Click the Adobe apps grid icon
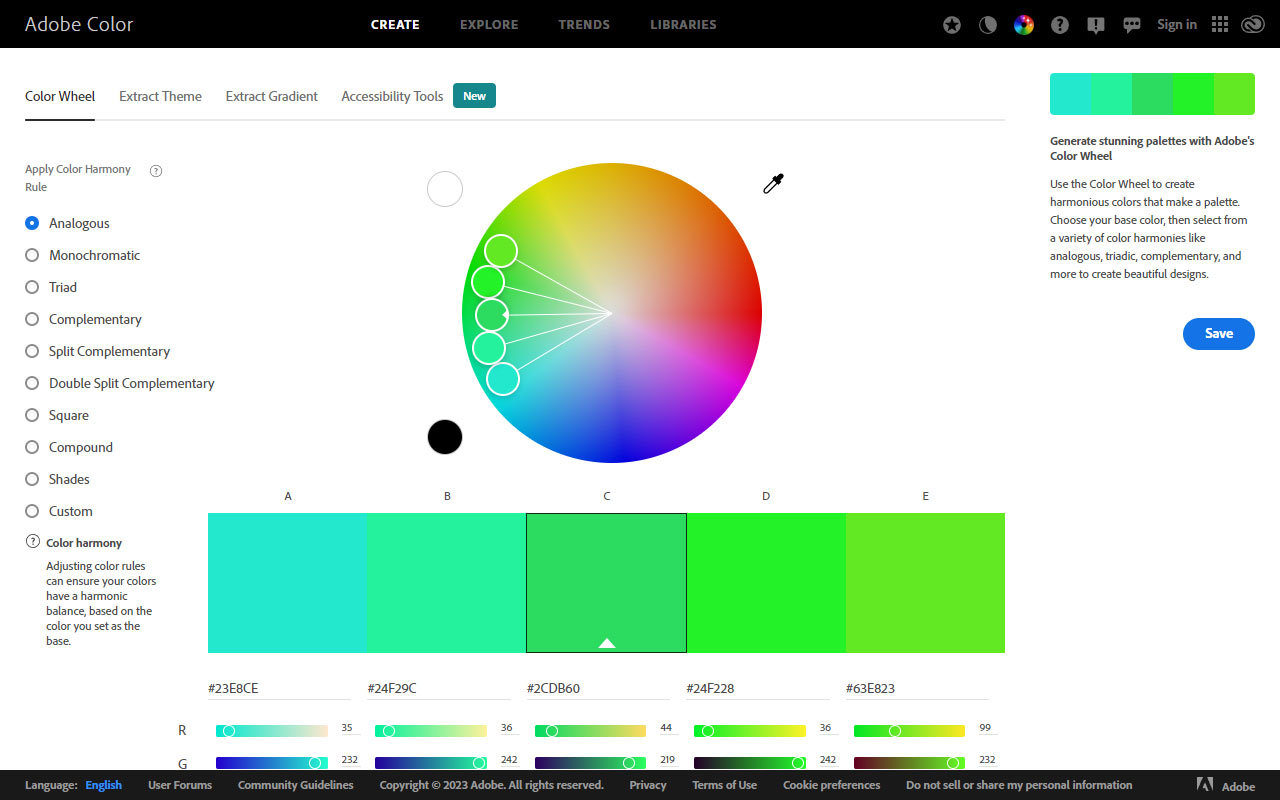Image resolution: width=1280 pixels, height=800 pixels. 1219,24
